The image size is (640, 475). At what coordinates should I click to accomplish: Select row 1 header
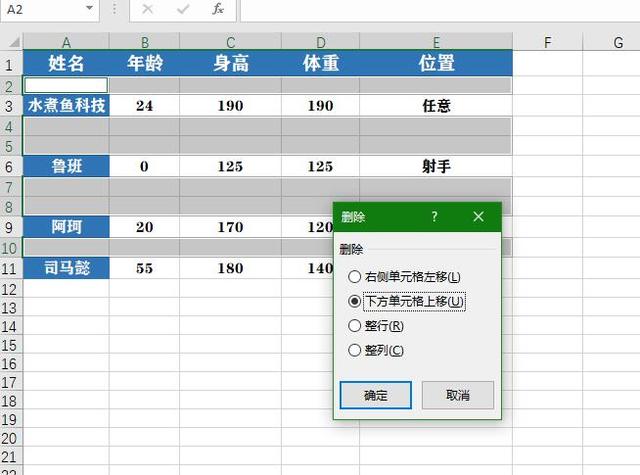(9, 64)
